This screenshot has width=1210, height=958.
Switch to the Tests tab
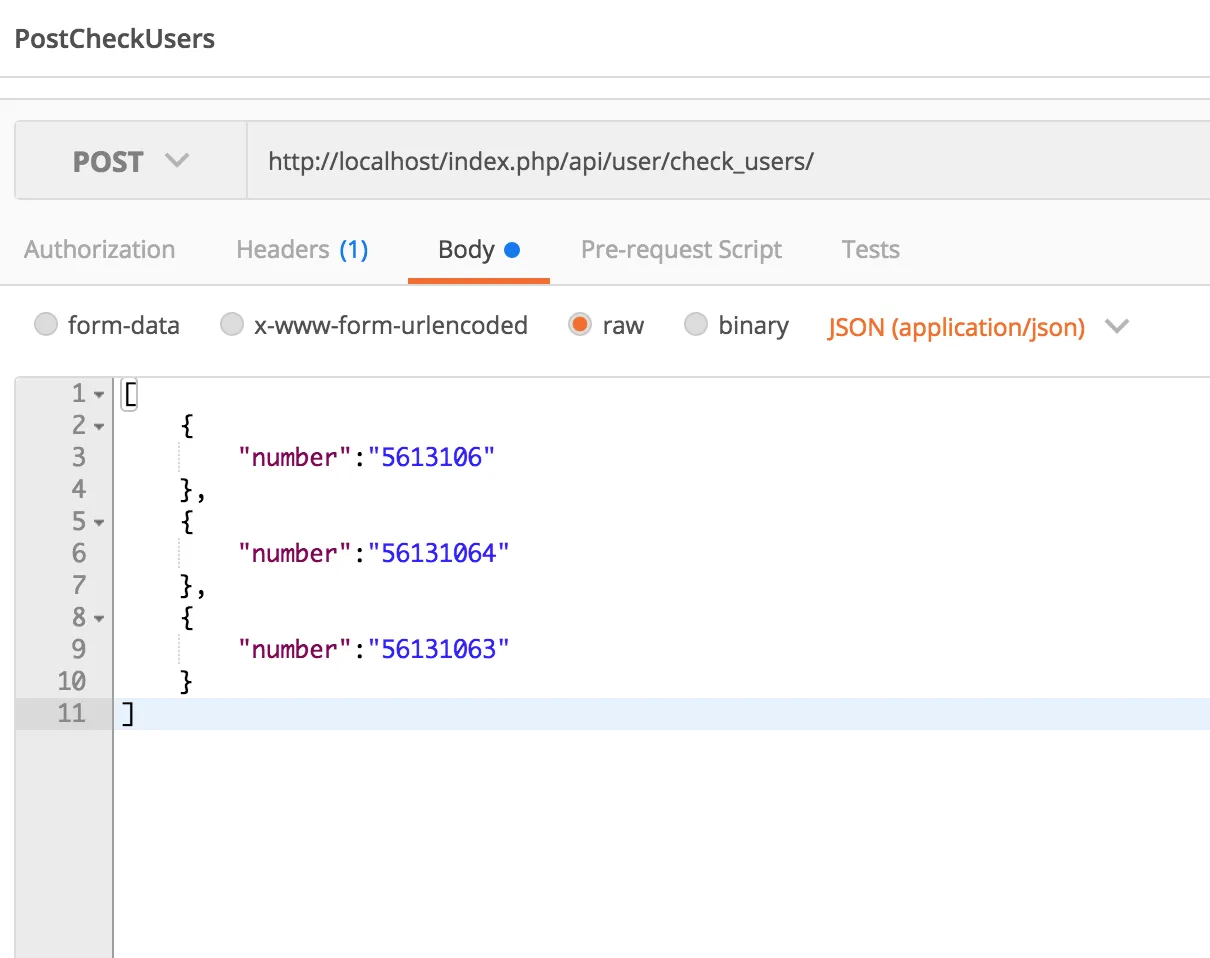pos(870,250)
